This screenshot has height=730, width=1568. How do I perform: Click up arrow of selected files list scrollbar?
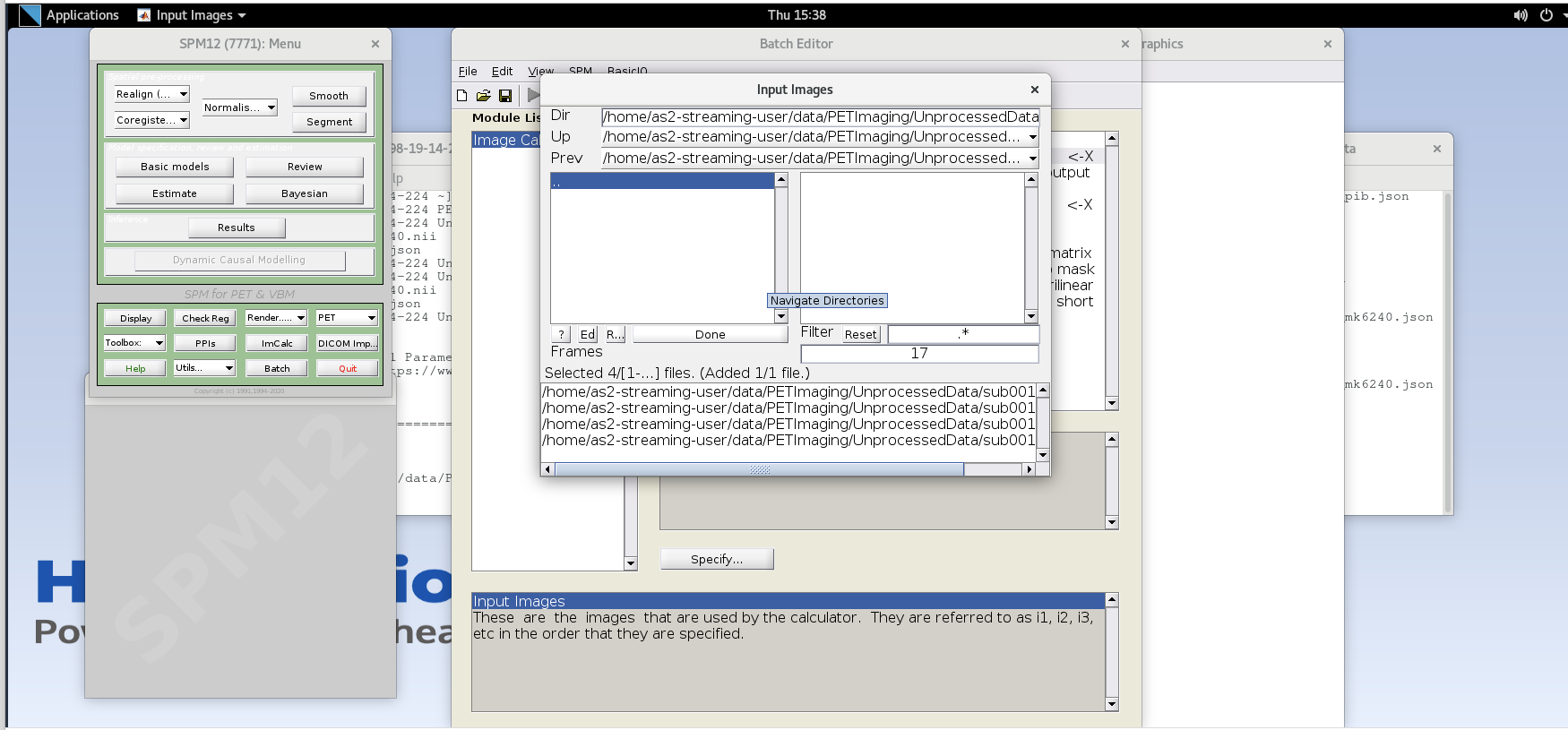click(x=1043, y=391)
